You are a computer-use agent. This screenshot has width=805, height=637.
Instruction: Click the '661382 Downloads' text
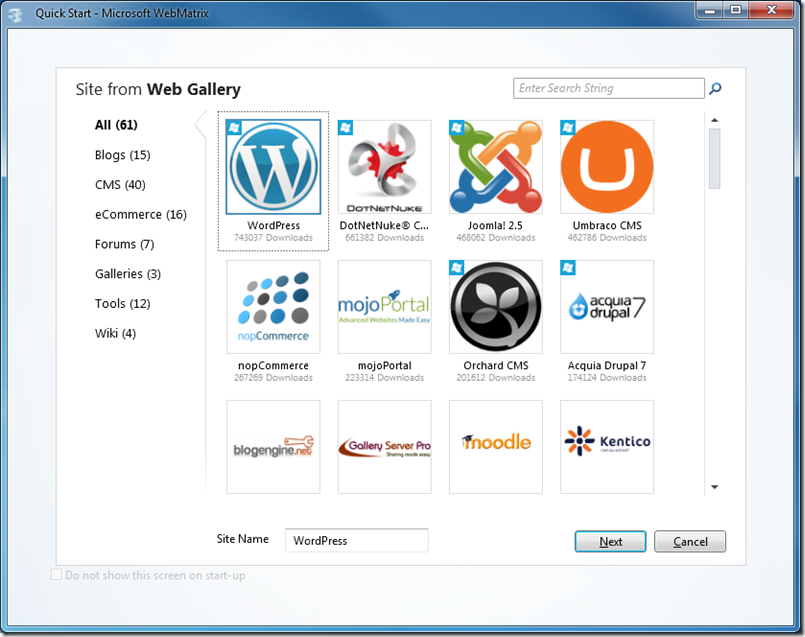(x=385, y=238)
